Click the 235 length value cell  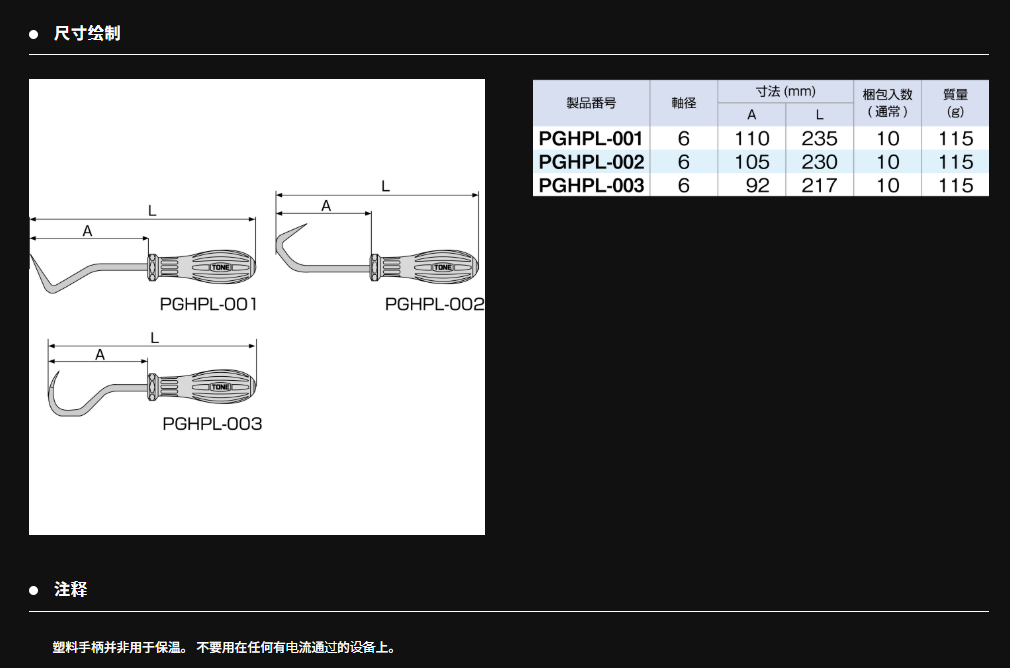click(819, 138)
